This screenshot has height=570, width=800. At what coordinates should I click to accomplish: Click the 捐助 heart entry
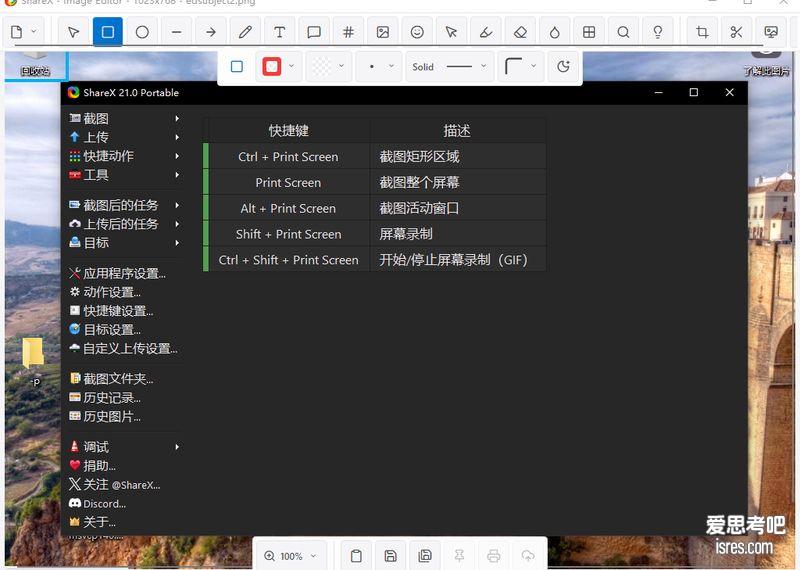point(124,466)
